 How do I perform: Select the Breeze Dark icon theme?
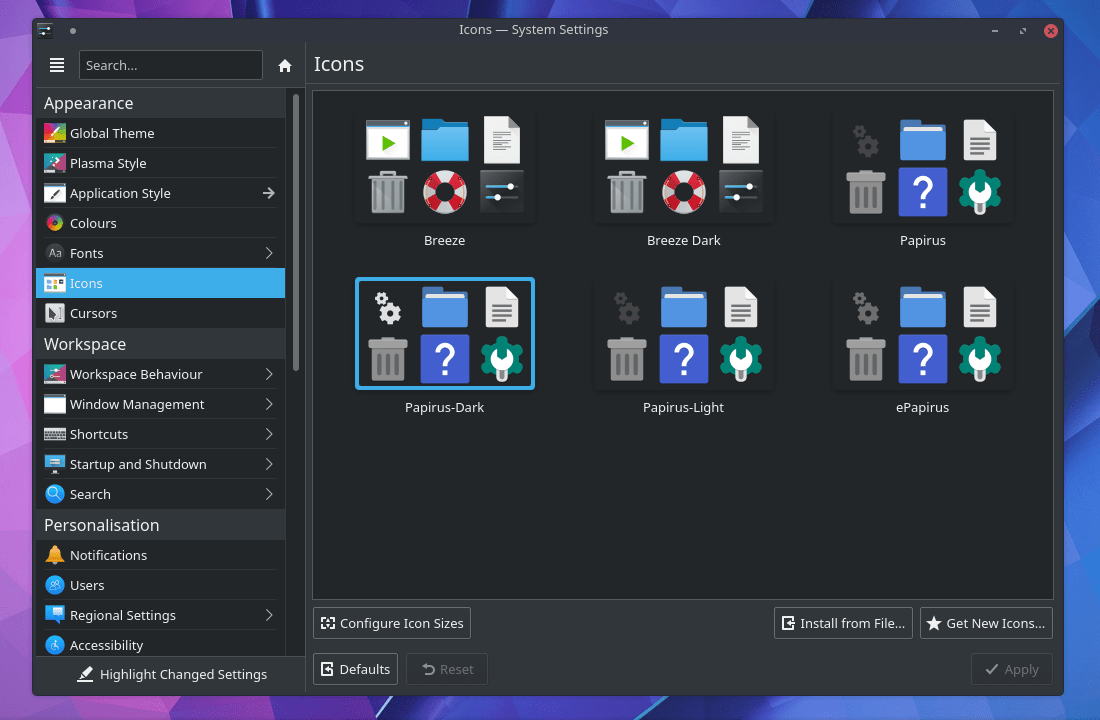pos(683,167)
